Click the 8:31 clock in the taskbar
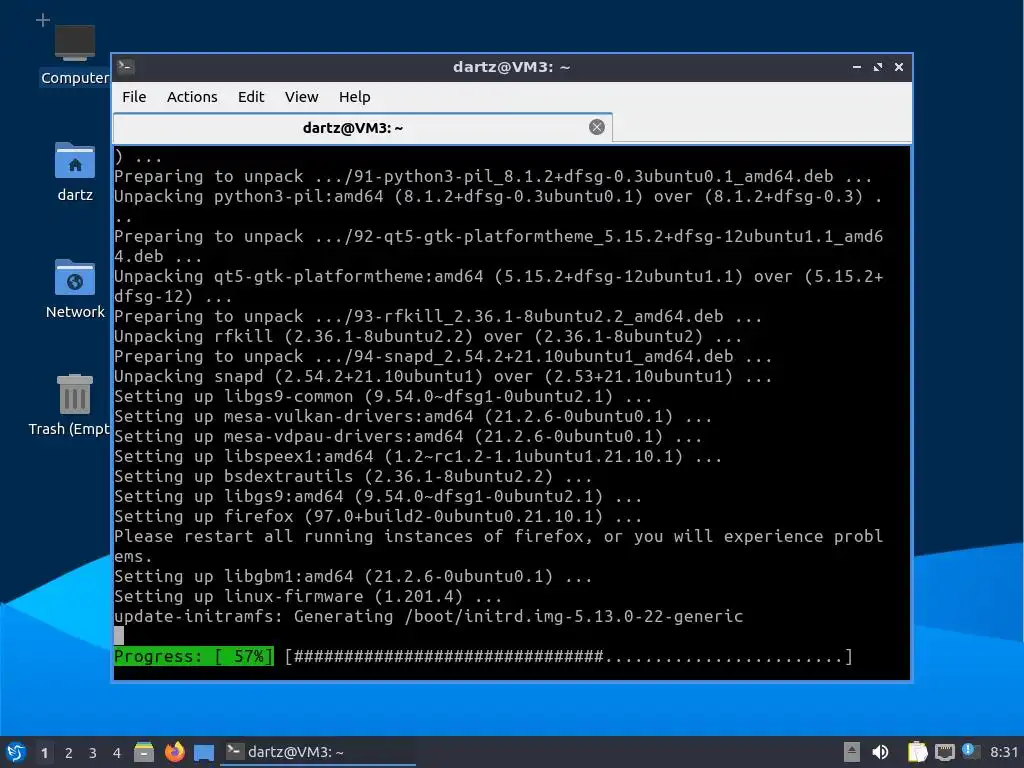 (1004, 752)
